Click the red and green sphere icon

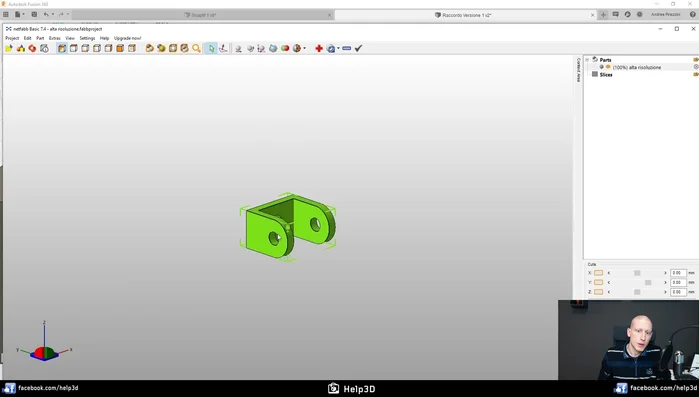pyautogui.click(x=285, y=48)
